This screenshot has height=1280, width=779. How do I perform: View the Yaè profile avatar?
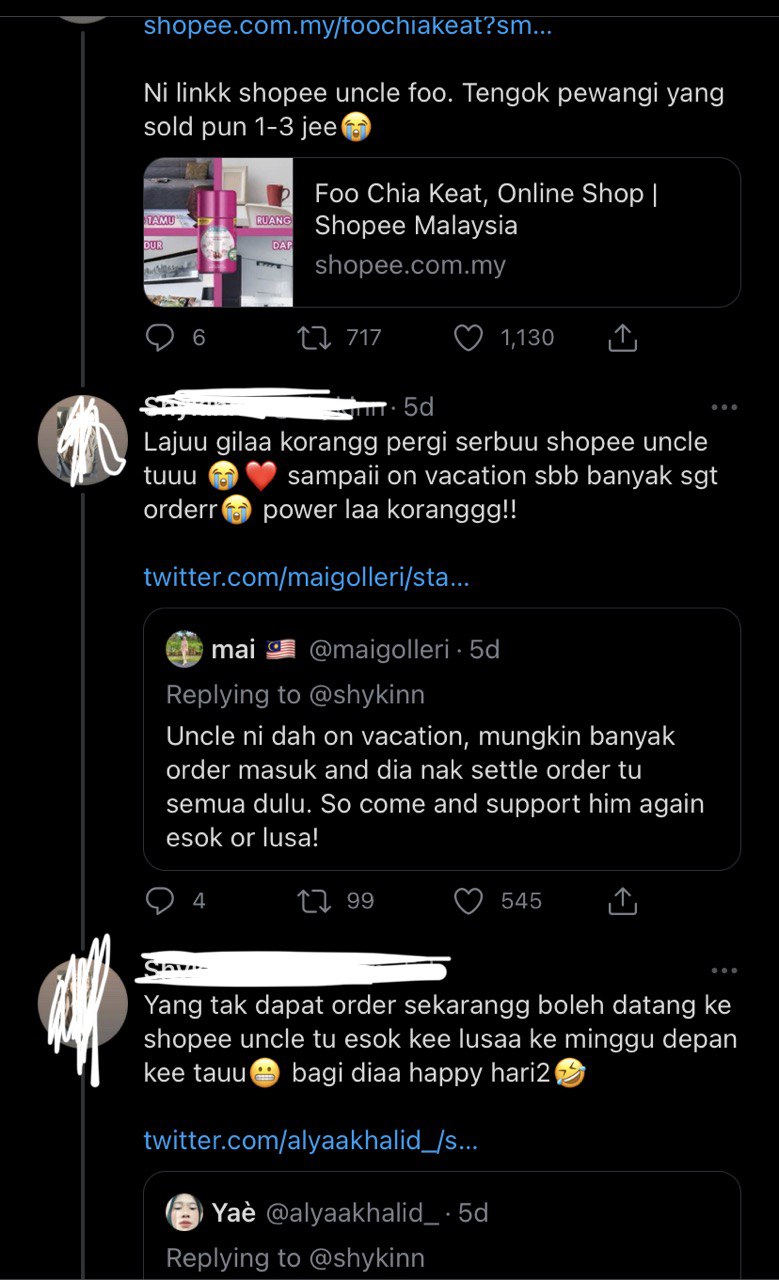click(x=185, y=1213)
